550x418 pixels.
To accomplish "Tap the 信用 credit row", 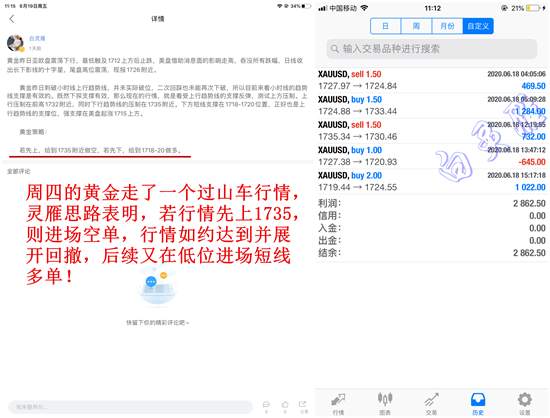I will [x=432, y=216].
